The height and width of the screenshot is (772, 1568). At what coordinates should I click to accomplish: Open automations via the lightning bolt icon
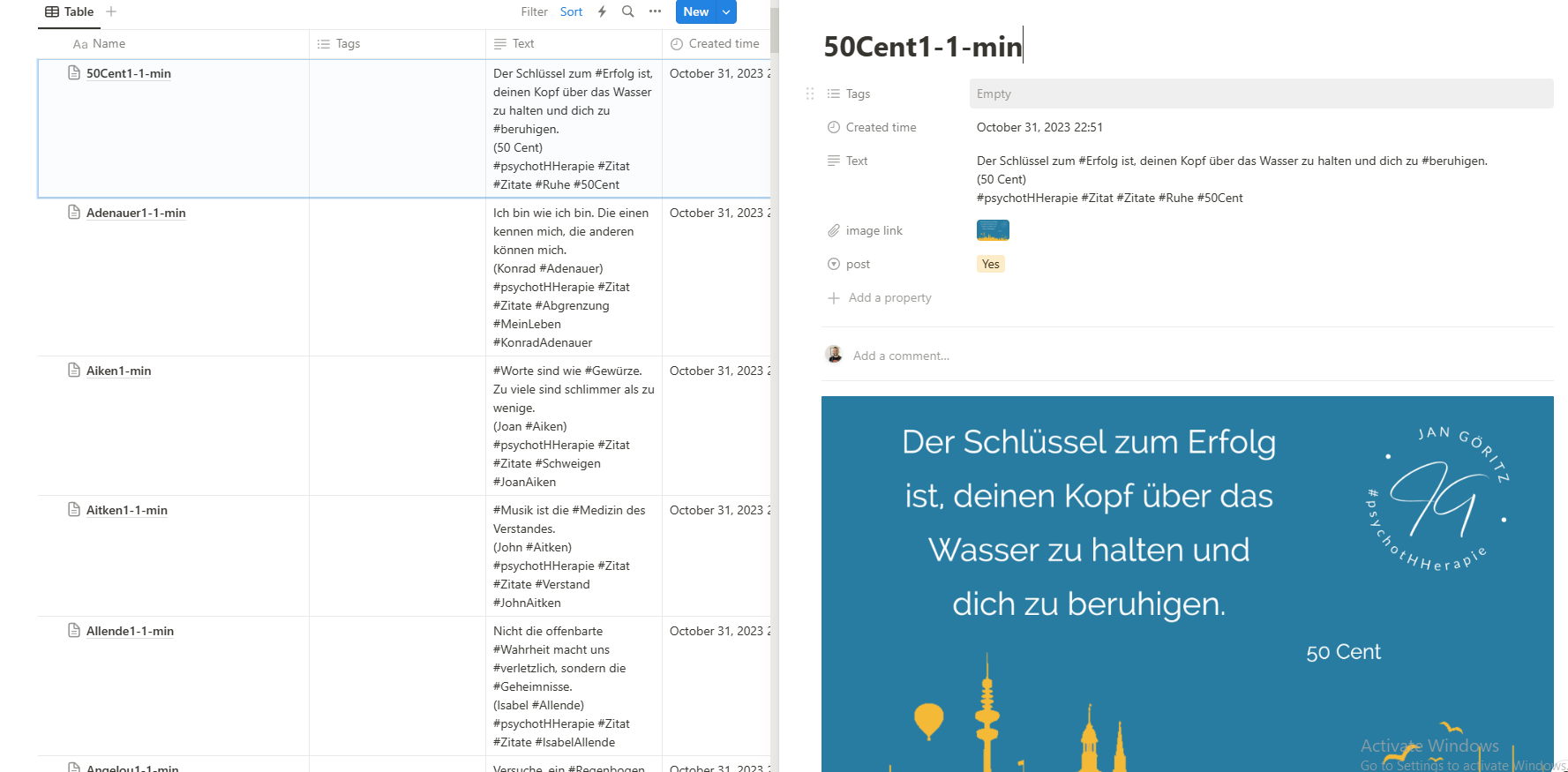[602, 11]
